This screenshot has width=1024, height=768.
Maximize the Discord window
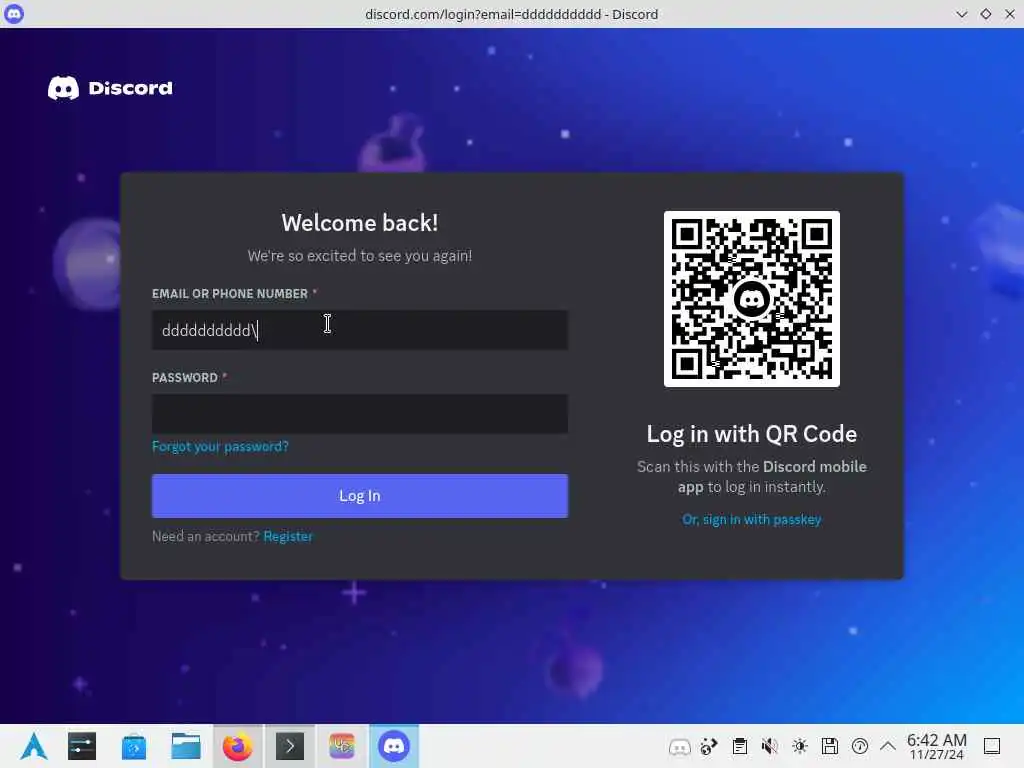click(x=986, y=14)
